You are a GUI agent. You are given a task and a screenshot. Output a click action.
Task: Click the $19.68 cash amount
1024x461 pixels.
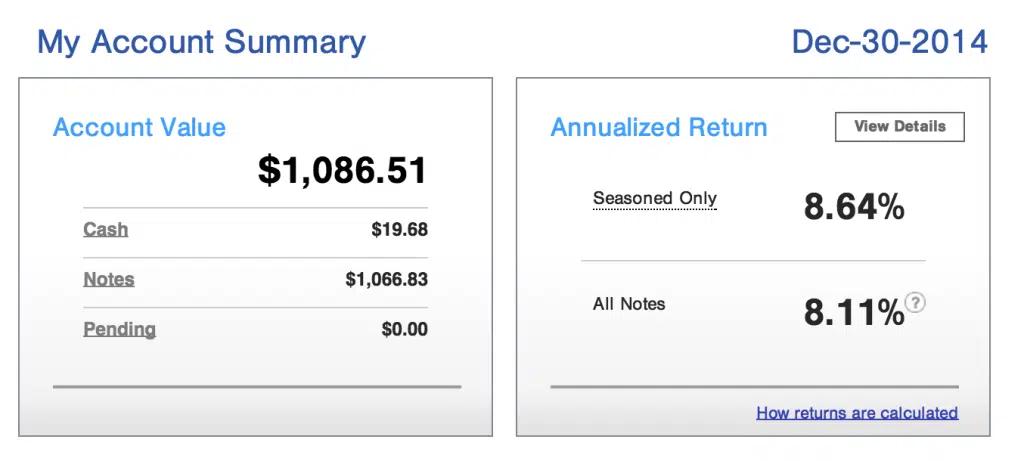(x=399, y=229)
